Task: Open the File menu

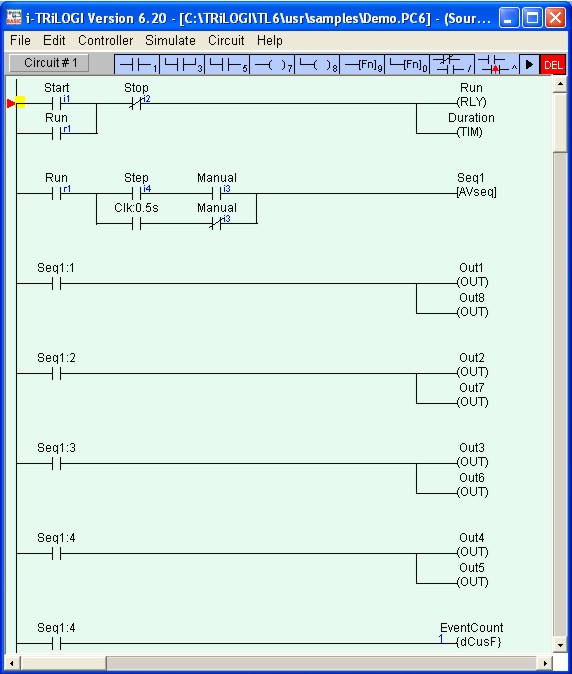Action: click(x=20, y=40)
